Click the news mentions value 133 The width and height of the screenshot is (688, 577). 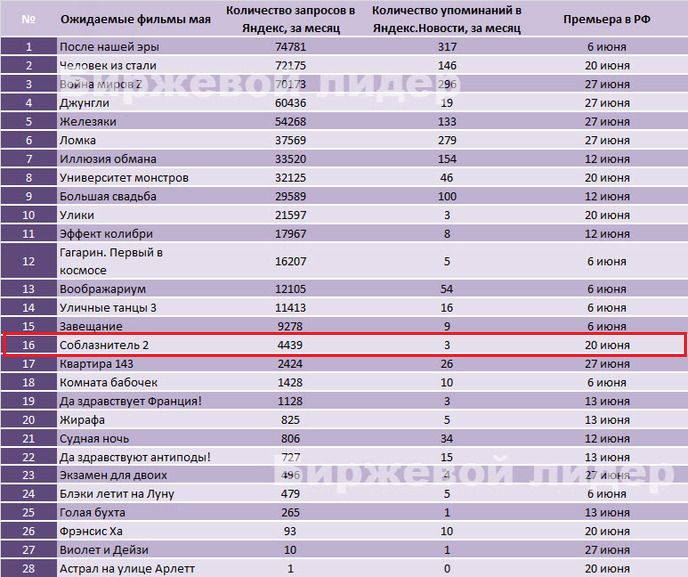click(x=447, y=122)
